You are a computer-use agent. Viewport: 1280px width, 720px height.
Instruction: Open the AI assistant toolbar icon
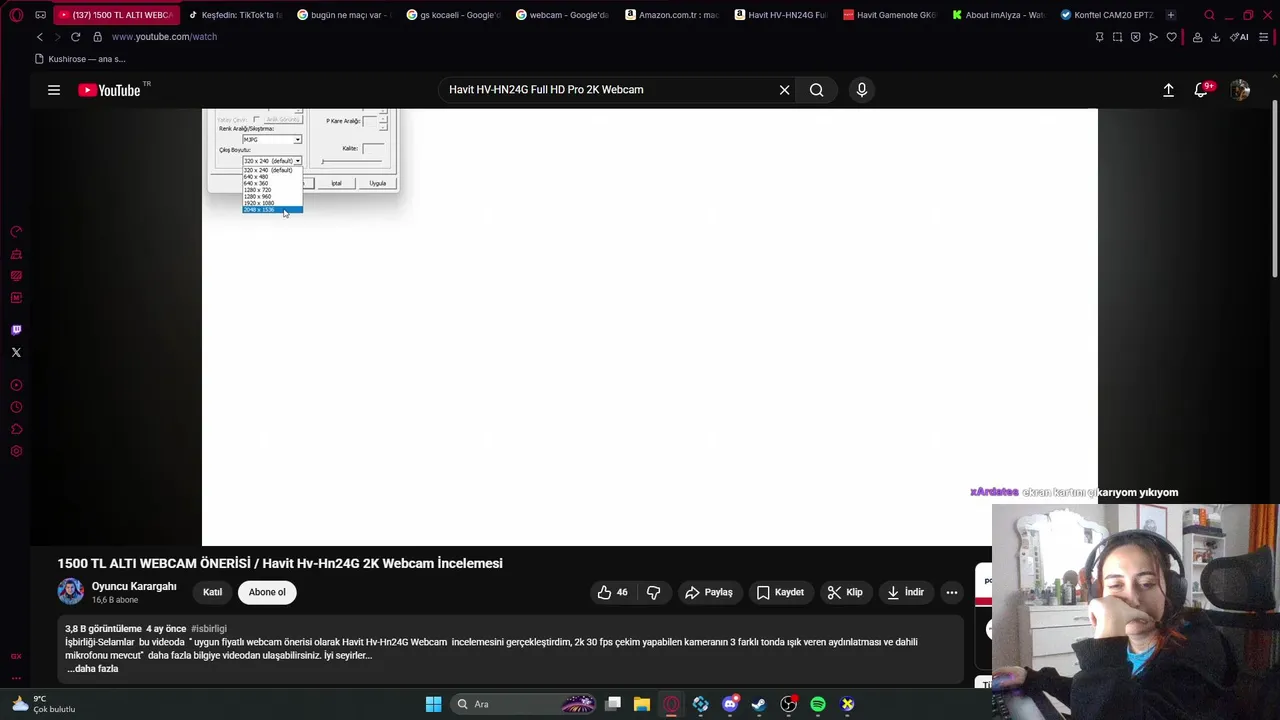[x=1239, y=37]
